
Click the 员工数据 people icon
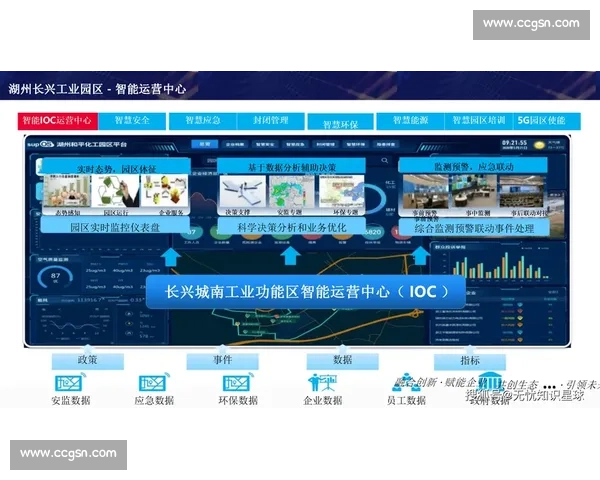406,383
